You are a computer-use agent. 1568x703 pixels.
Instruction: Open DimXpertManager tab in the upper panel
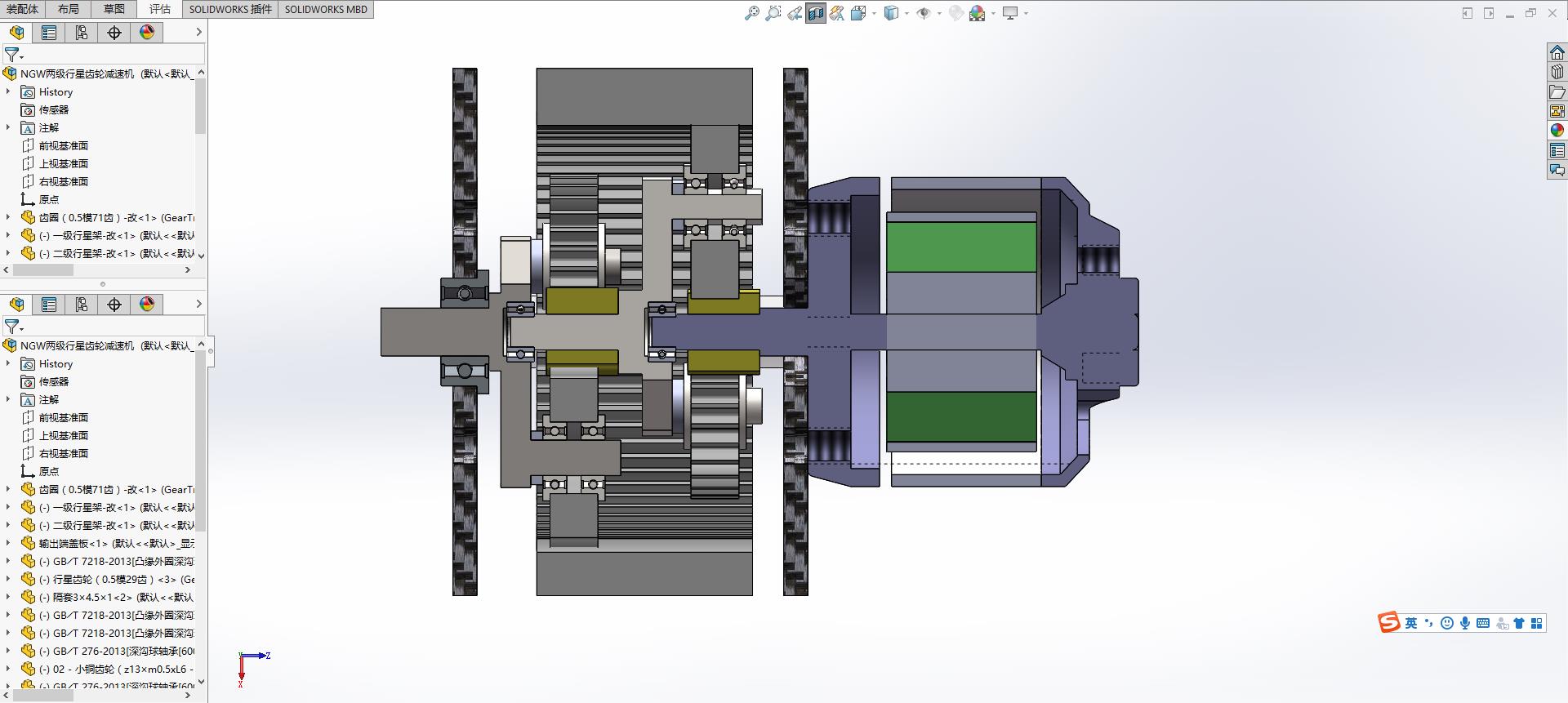pyautogui.click(x=114, y=33)
